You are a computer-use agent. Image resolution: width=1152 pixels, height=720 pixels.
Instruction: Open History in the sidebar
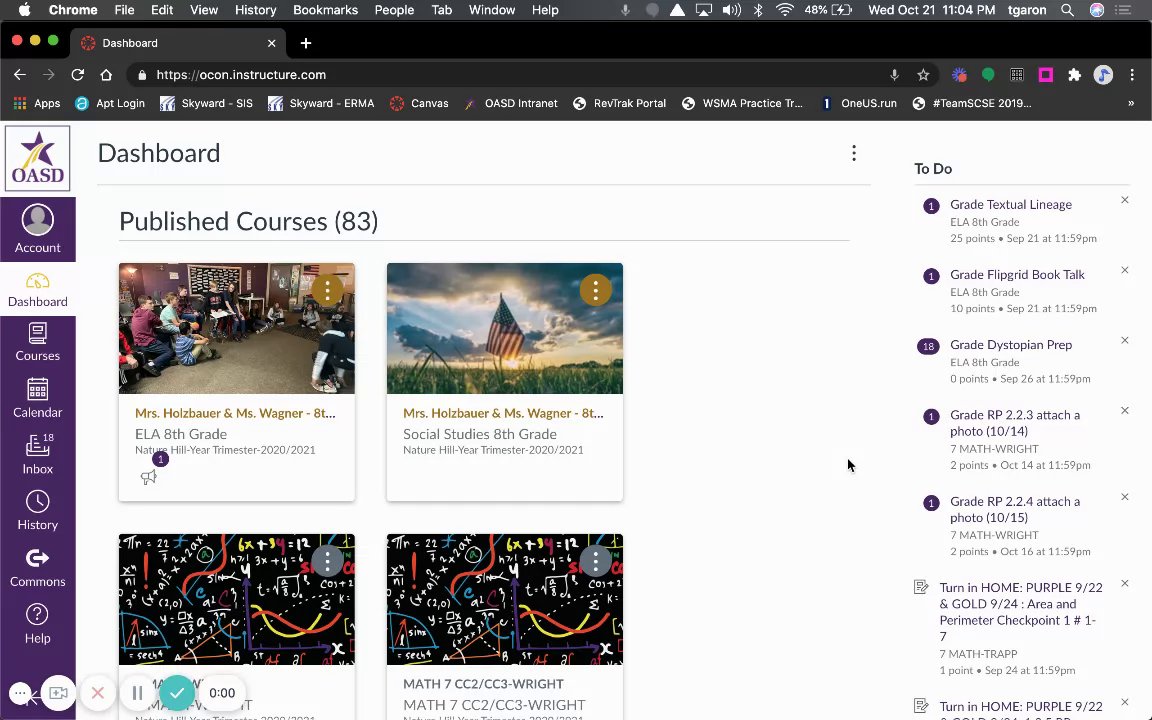37,511
